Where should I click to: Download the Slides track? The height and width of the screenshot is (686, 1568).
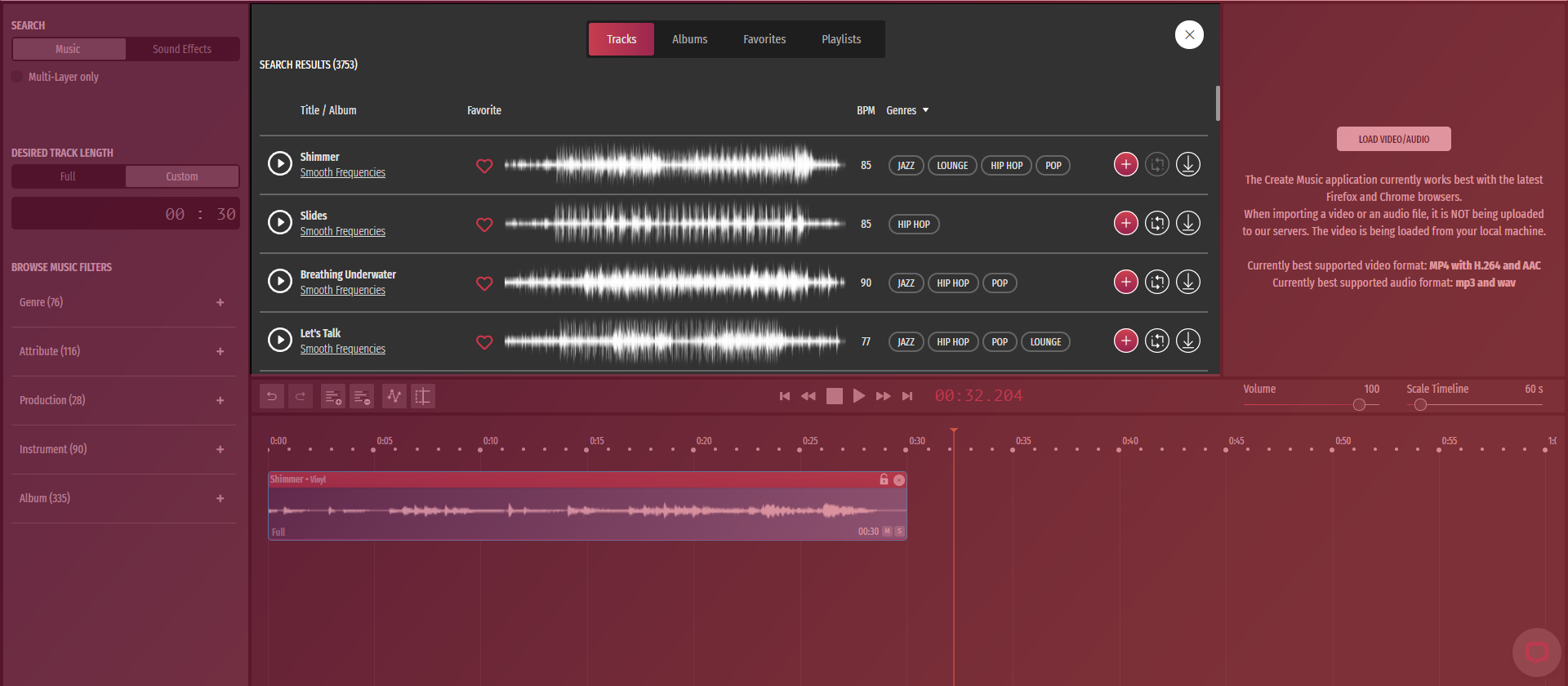pos(1188,223)
